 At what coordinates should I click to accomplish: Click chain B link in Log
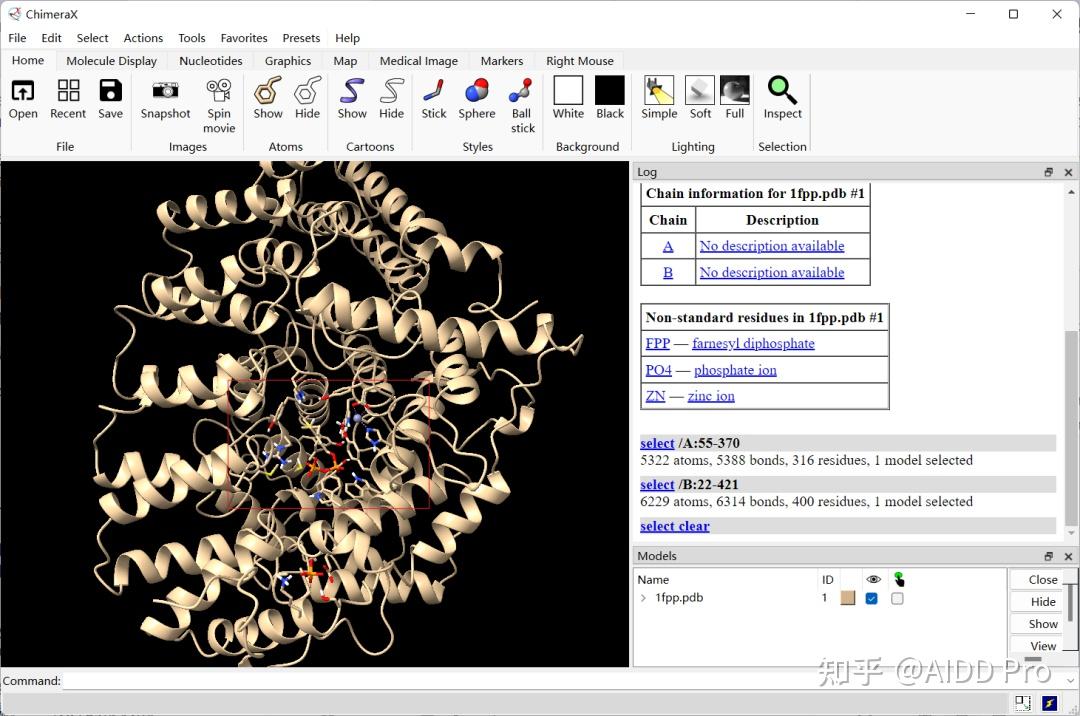click(x=667, y=273)
